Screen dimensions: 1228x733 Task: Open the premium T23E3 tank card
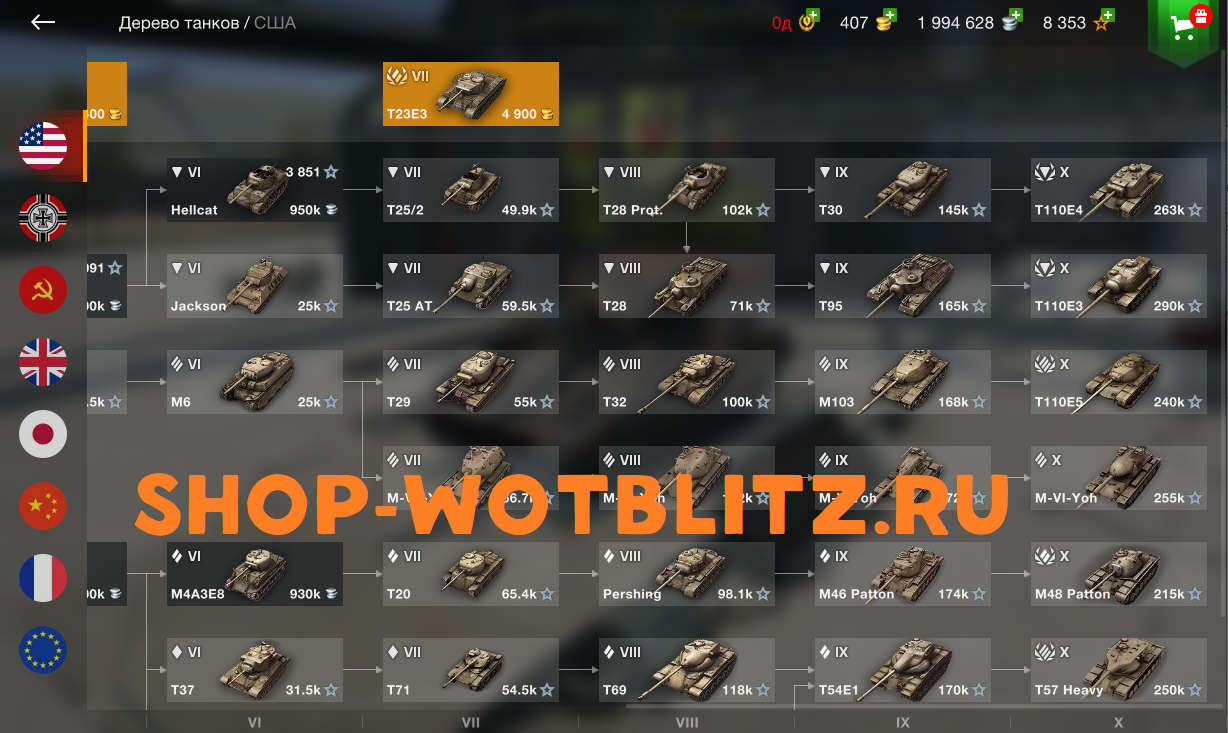point(471,94)
